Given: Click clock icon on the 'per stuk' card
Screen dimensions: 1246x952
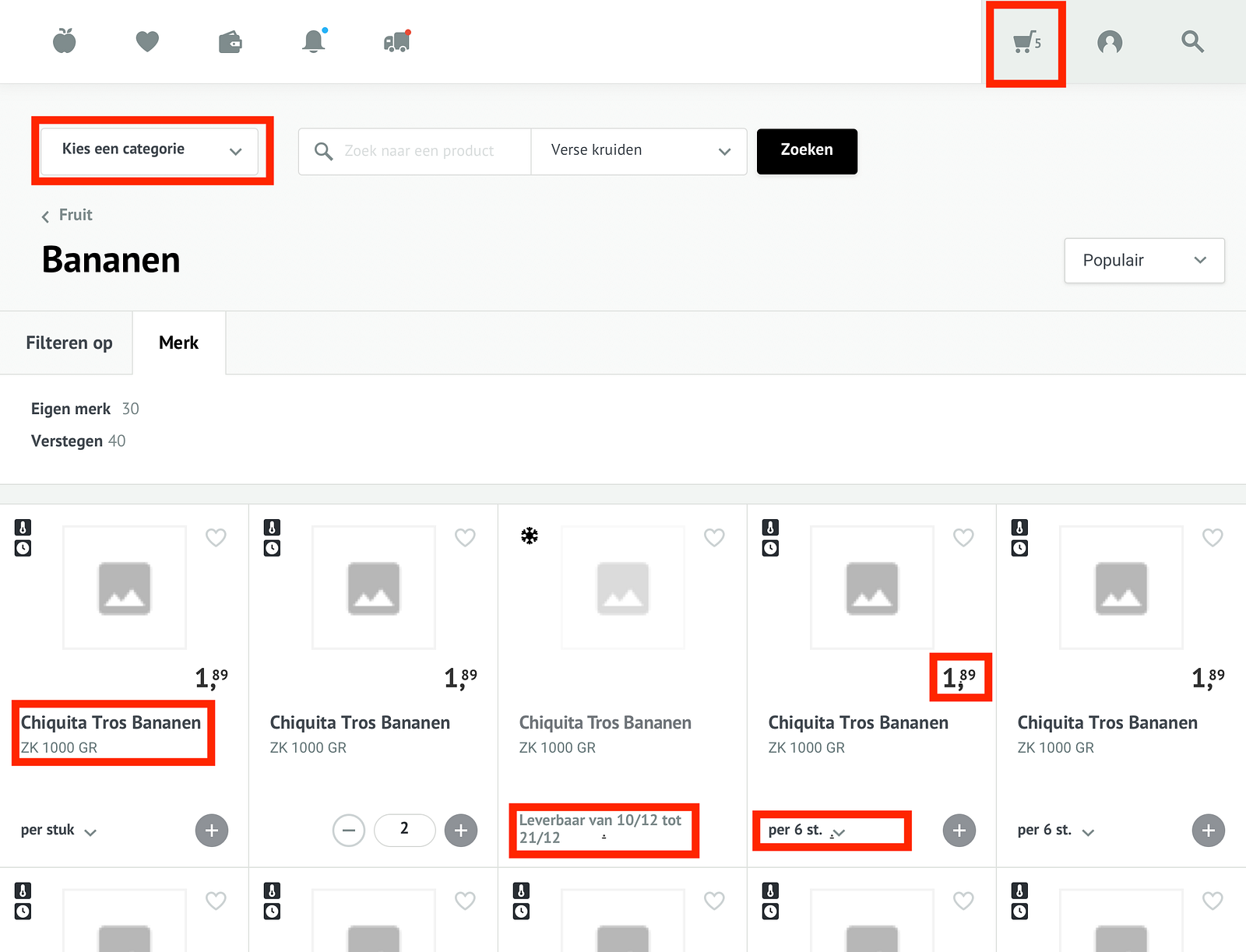Looking at the screenshot, I should click(x=23, y=548).
